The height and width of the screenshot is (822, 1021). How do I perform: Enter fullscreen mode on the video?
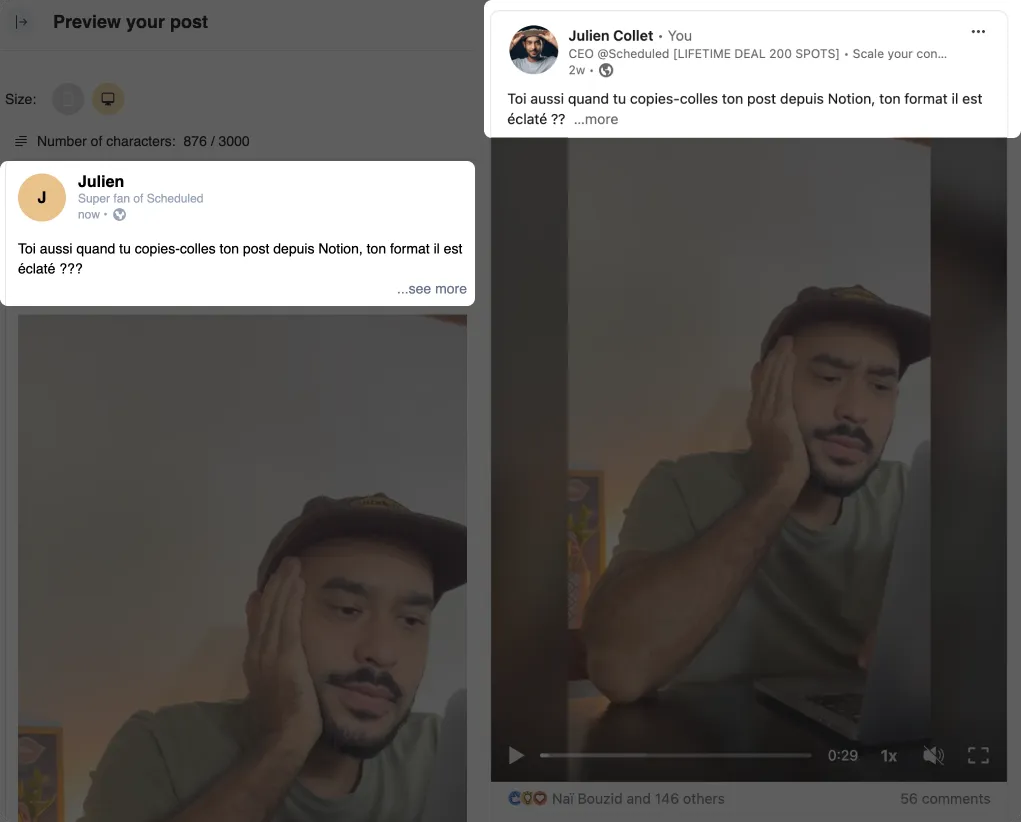coord(978,755)
